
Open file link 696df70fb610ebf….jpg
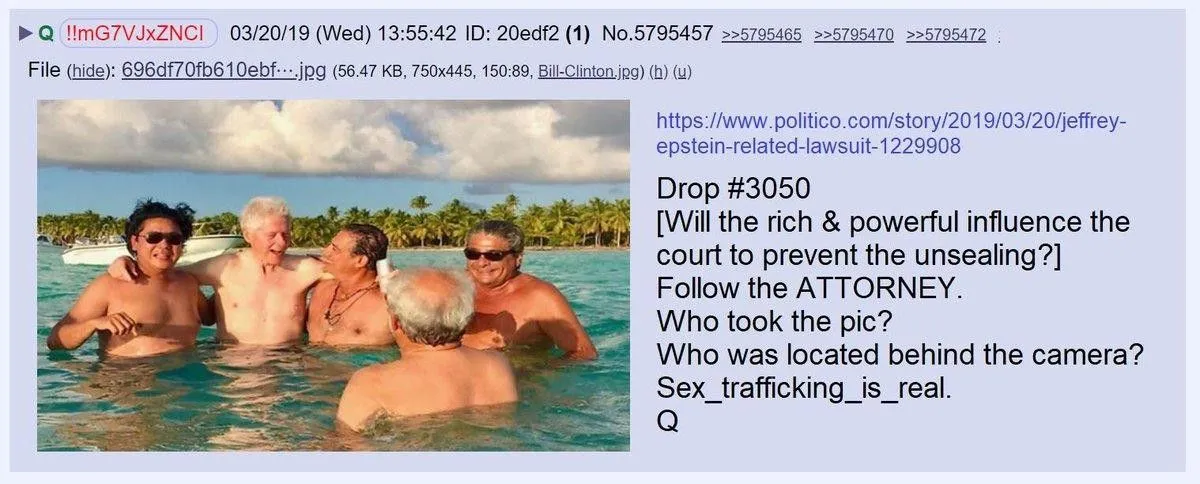224,72
